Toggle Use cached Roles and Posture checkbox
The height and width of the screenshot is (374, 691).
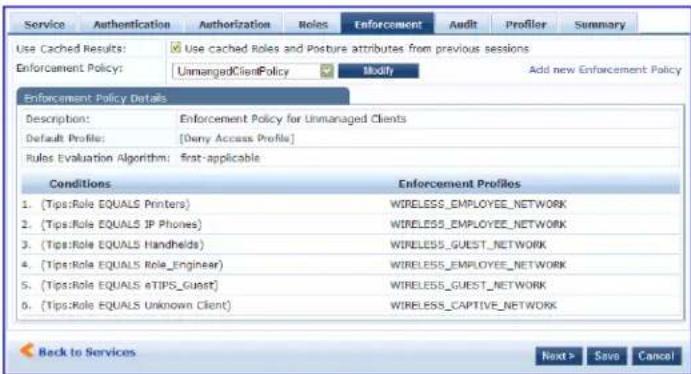coord(176,48)
